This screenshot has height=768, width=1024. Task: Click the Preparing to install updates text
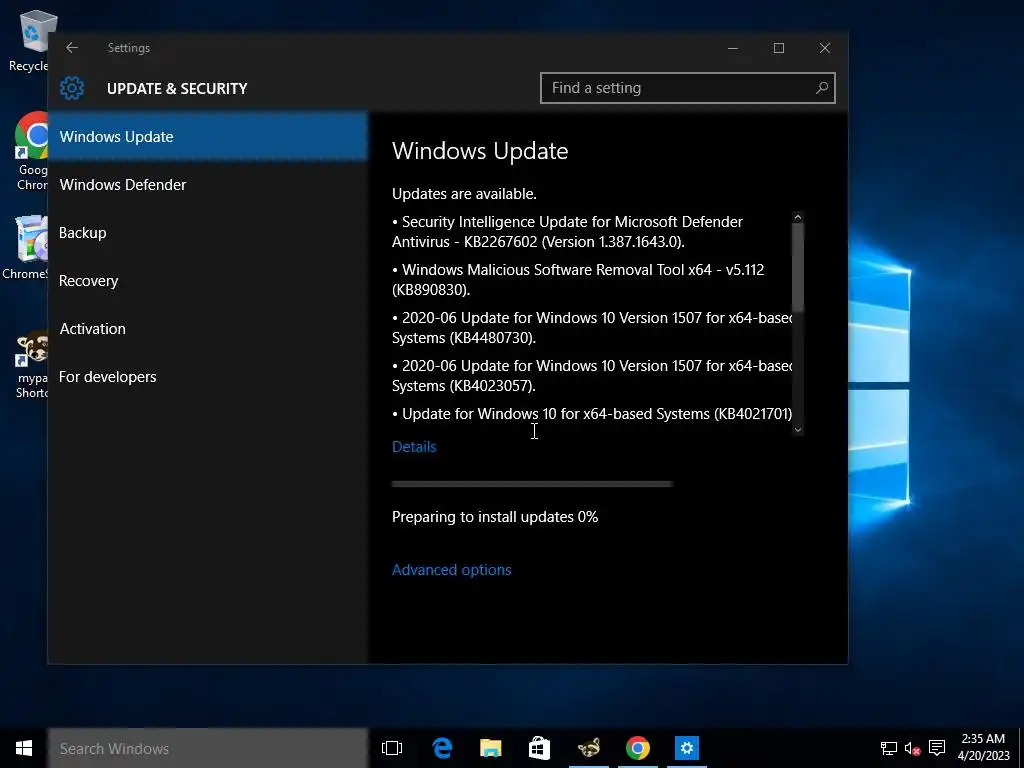pos(495,517)
